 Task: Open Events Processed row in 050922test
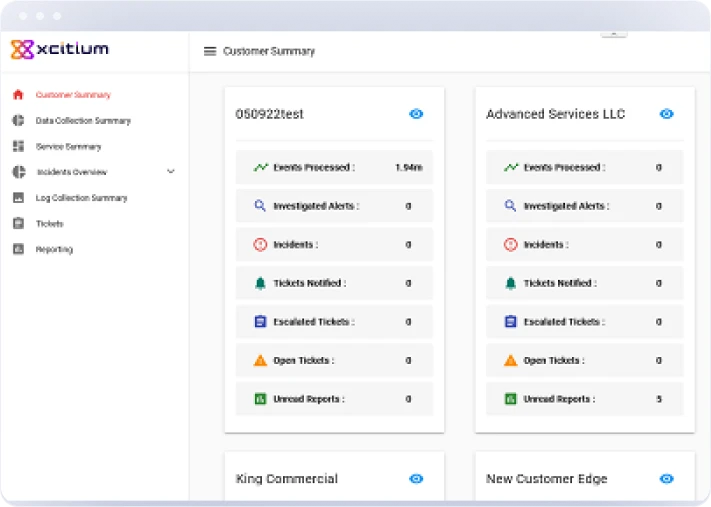334,167
